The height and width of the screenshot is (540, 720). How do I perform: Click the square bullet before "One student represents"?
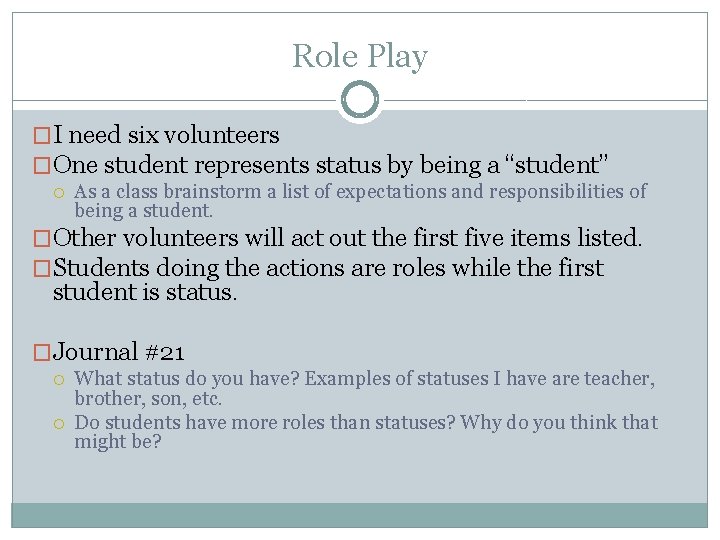tap(42, 164)
